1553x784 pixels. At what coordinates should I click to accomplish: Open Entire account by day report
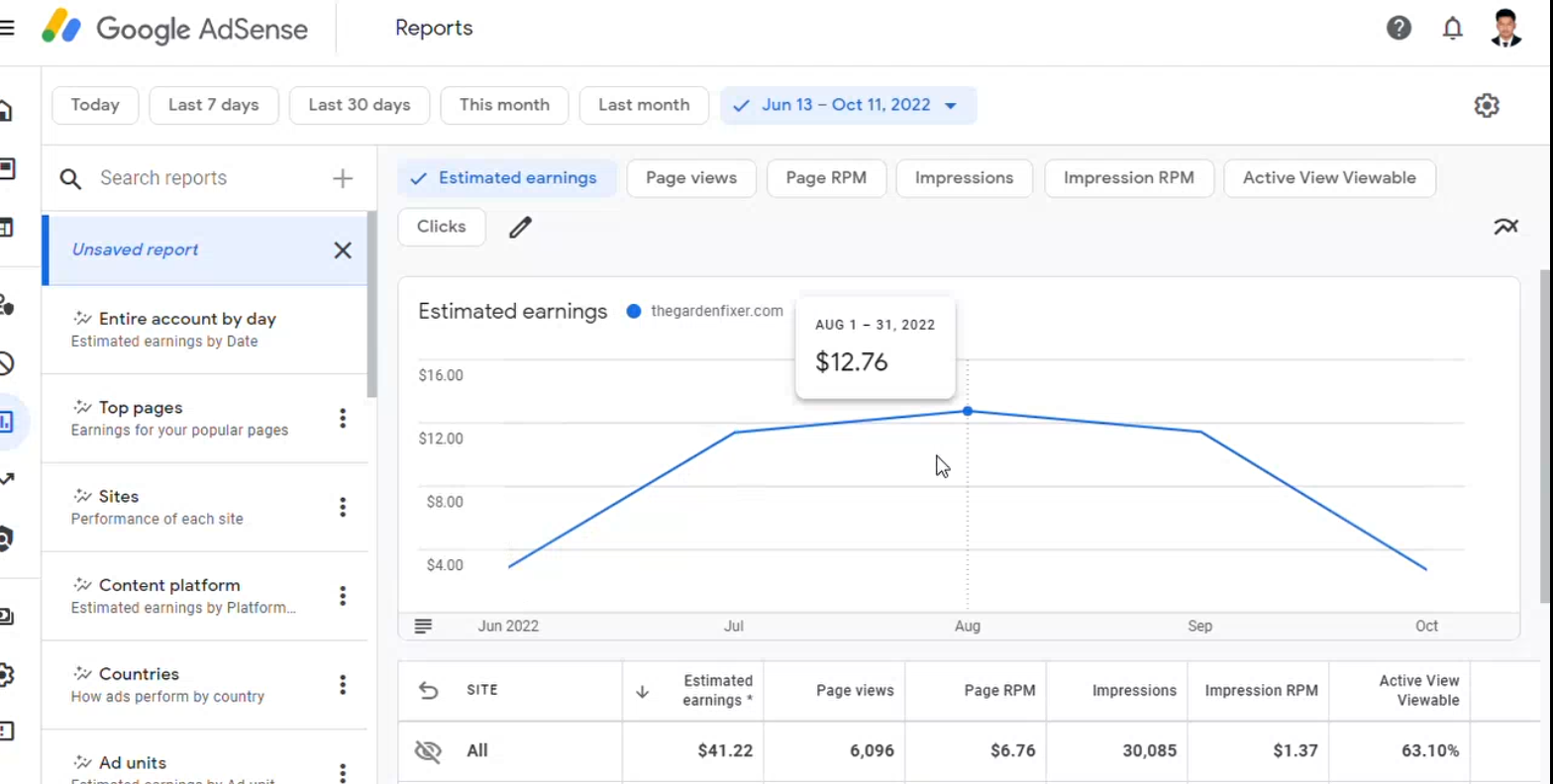pos(204,330)
